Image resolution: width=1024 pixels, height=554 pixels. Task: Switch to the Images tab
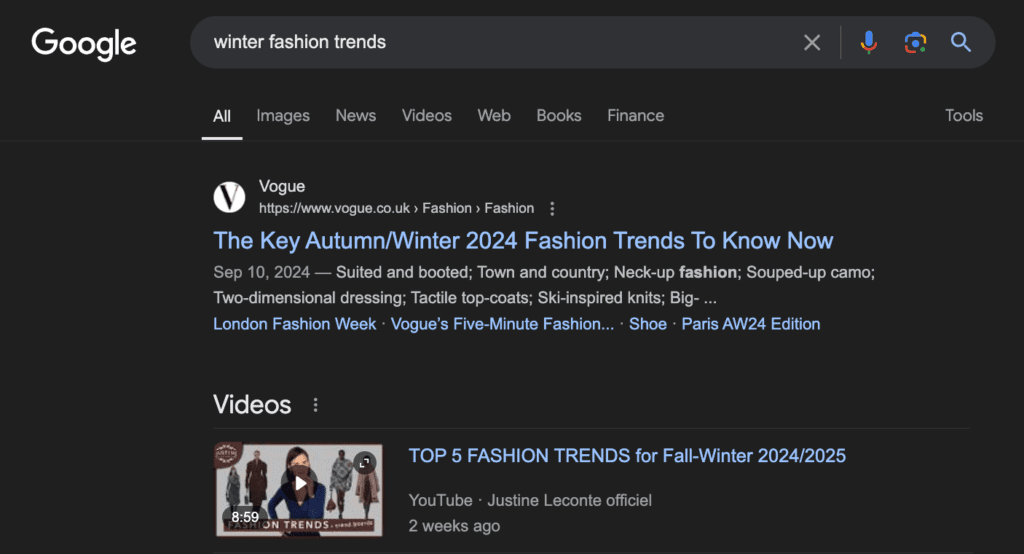[x=283, y=116]
